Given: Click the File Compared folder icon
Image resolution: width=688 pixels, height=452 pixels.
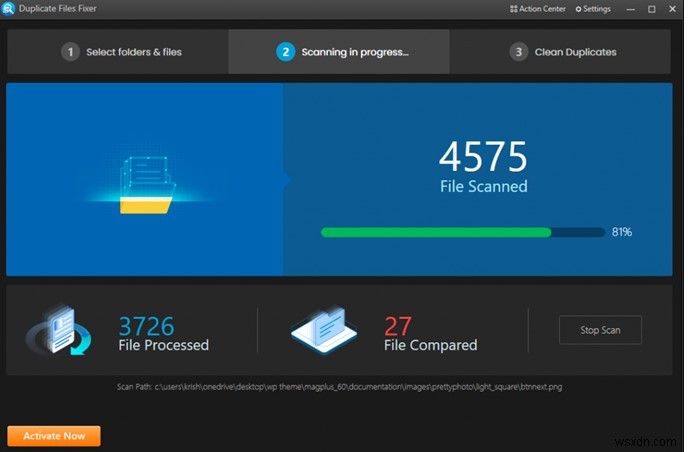Looking at the screenshot, I should coord(324,330).
